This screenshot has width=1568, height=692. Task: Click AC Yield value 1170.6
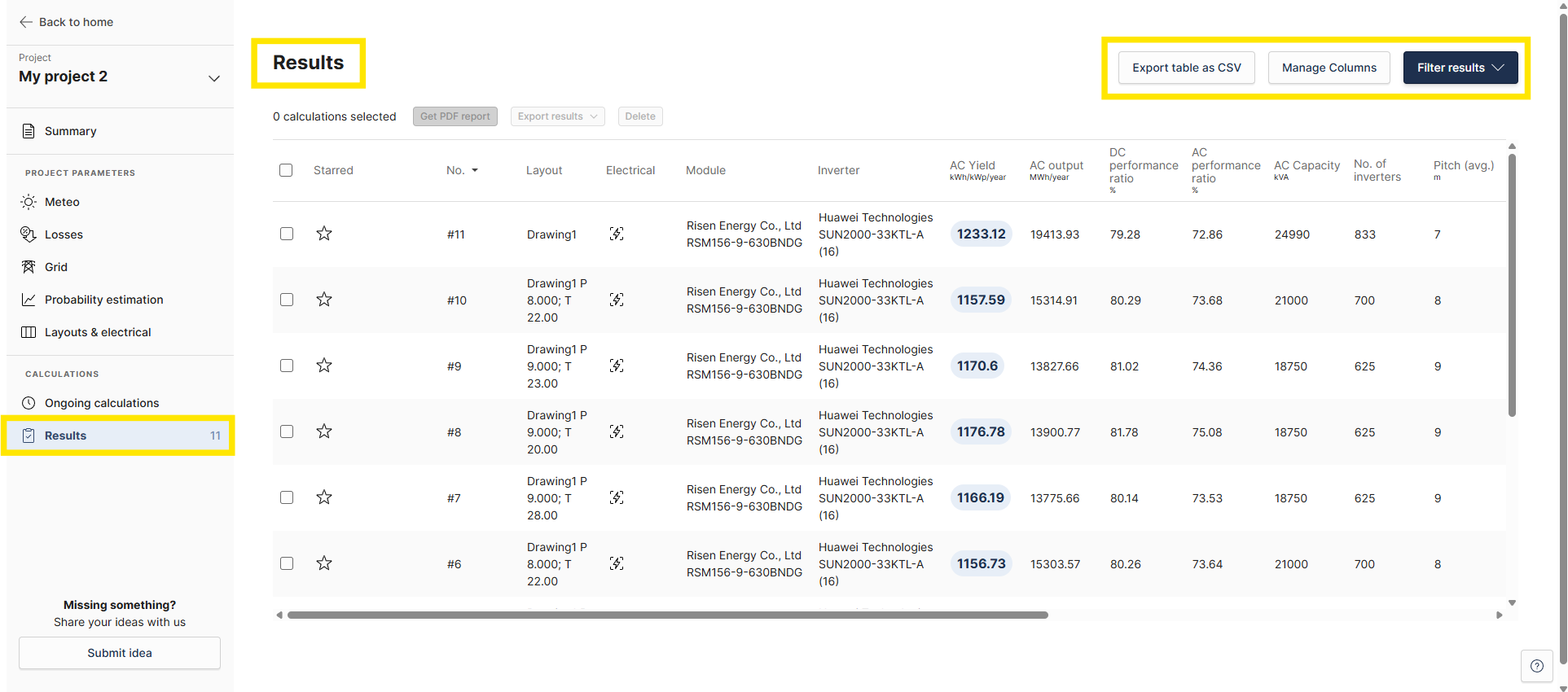(977, 366)
